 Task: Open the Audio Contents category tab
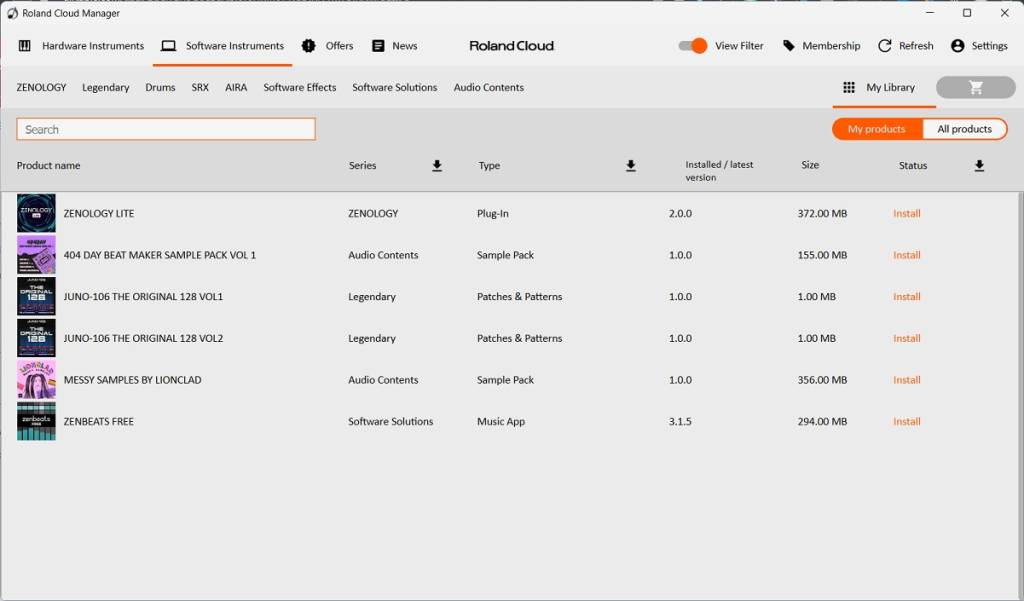pos(488,87)
